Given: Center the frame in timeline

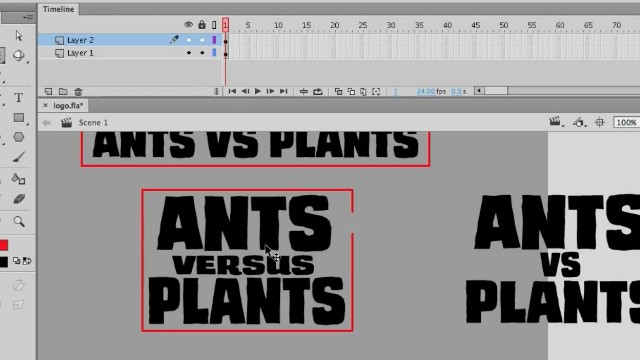Looking at the screenshot, I should tap(303, 91).
